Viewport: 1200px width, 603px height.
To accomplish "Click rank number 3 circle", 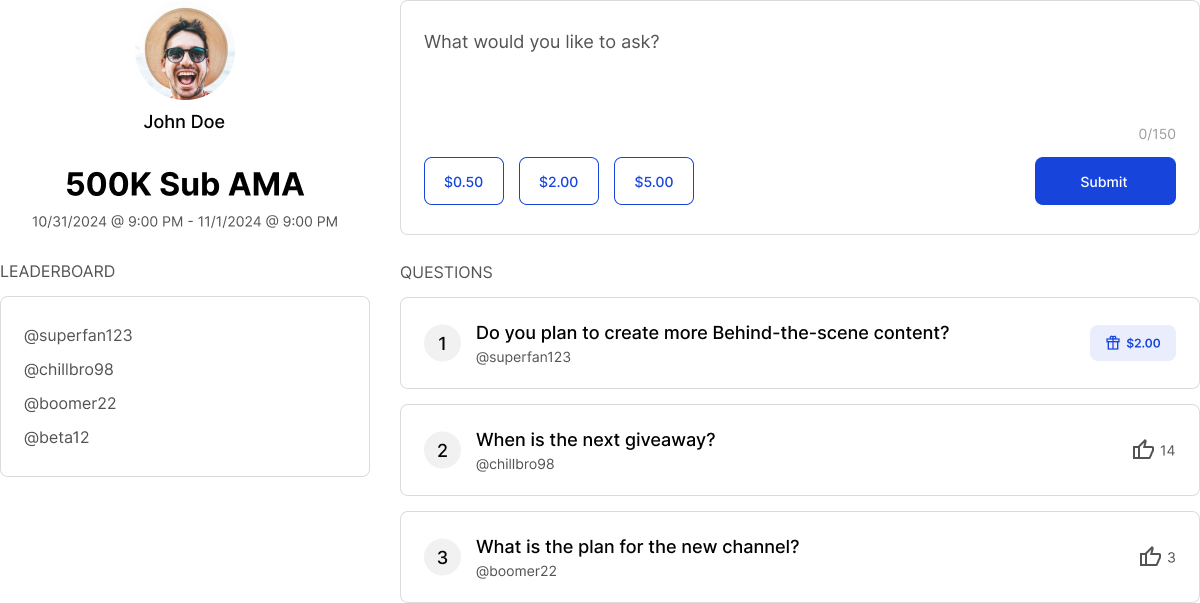I will coord(442,557).
